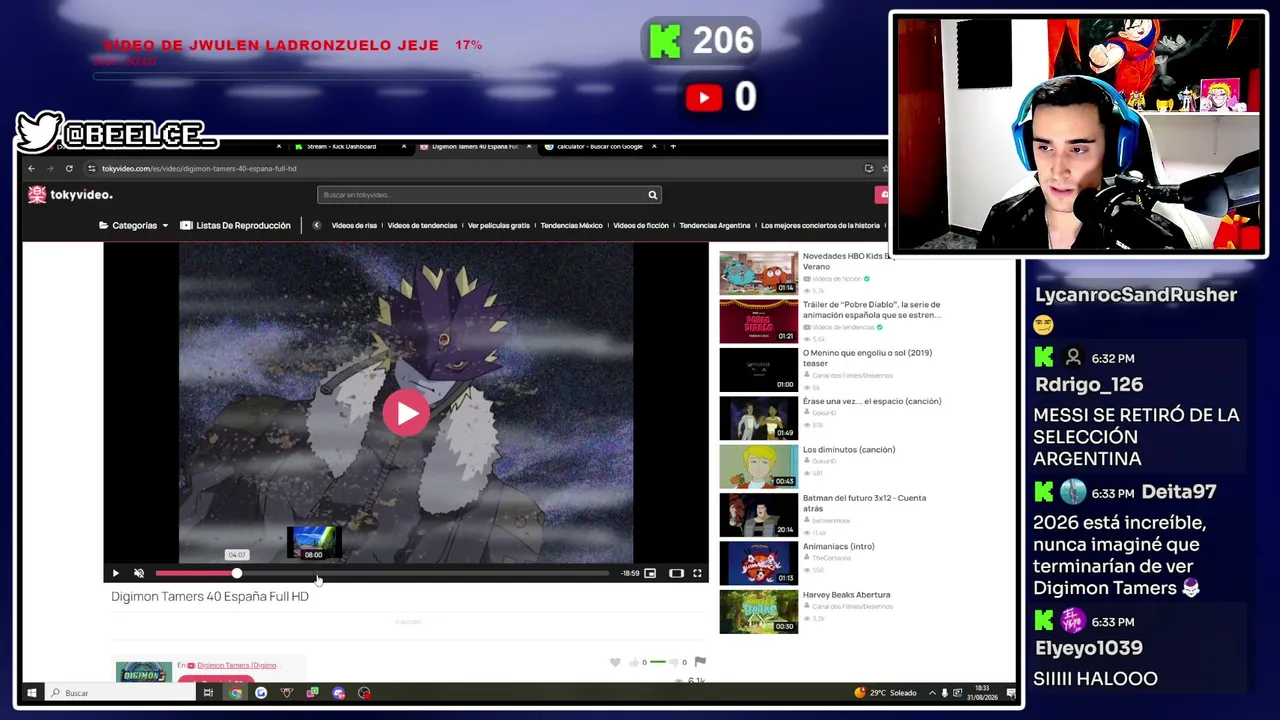The image size is (1280, 720).
Task: Show hidden system tray icons
Action: 932,693
